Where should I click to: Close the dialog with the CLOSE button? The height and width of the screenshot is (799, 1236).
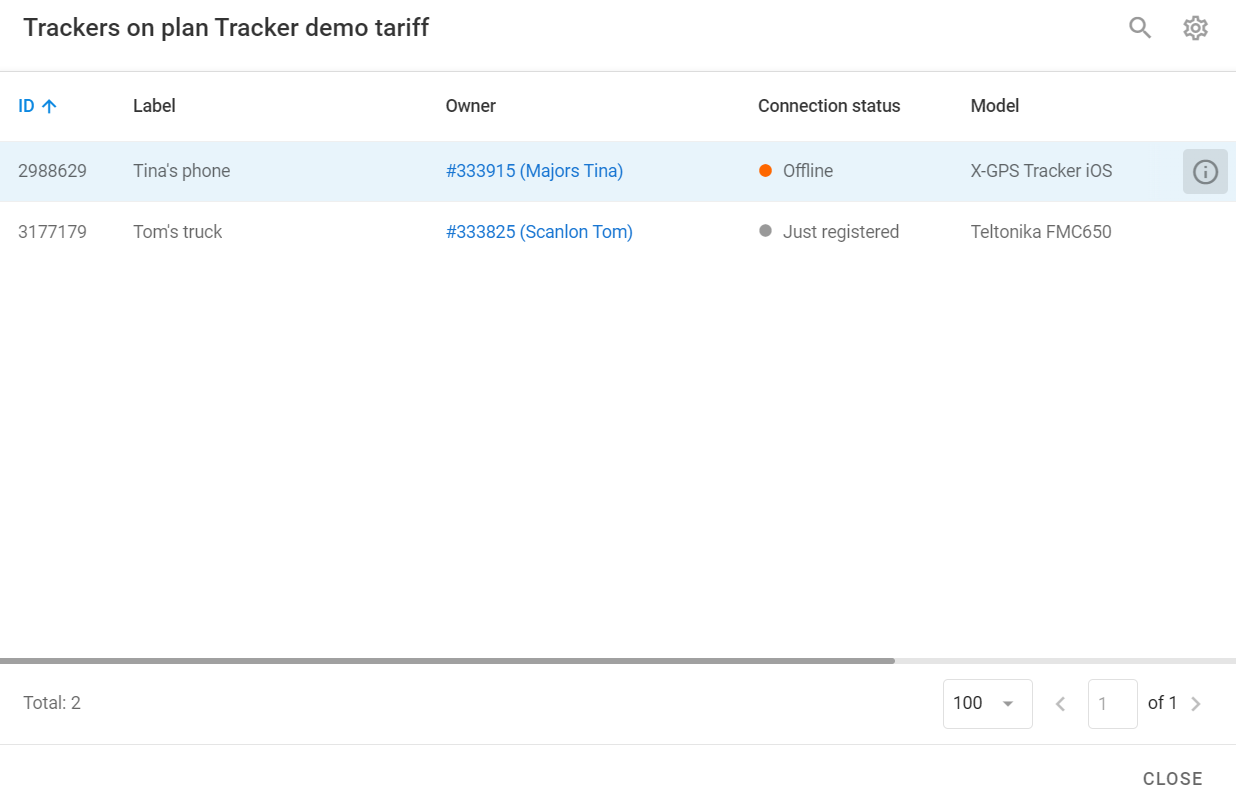click(x=1173, y=778)
